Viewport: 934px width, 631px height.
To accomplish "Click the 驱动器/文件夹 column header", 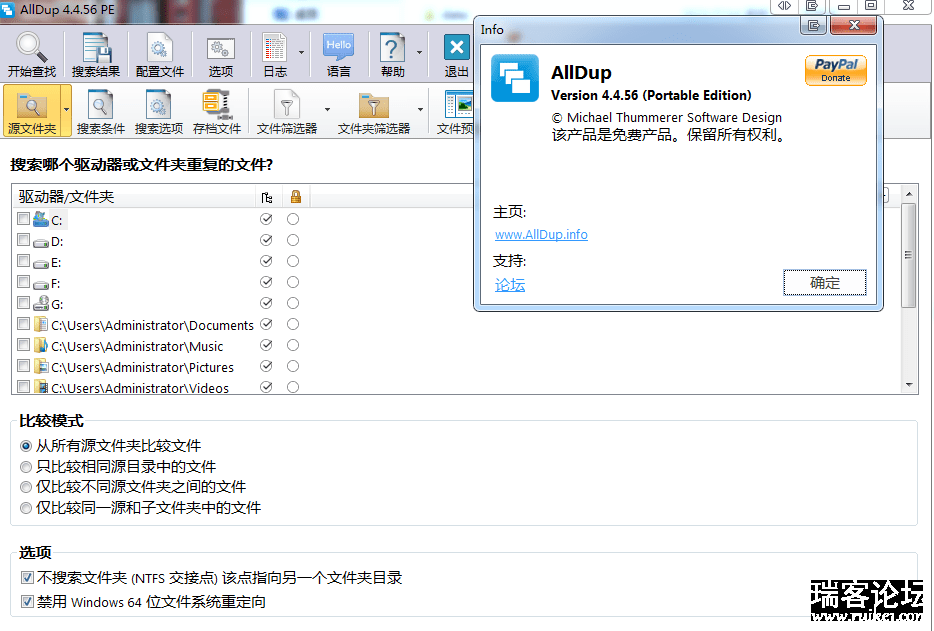I will [x=133, y=197].
